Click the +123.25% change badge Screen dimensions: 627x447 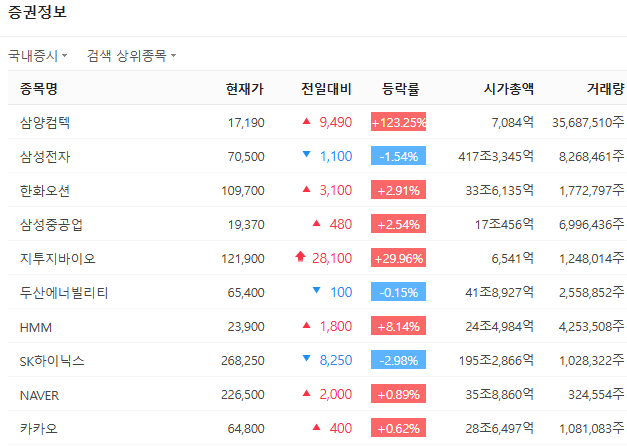pyautogui.click(x=398, y=122)
